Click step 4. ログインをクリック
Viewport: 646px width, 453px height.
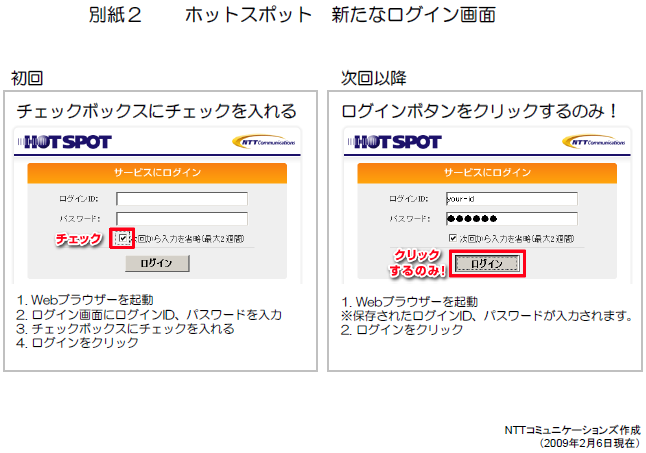pos(77,343)
